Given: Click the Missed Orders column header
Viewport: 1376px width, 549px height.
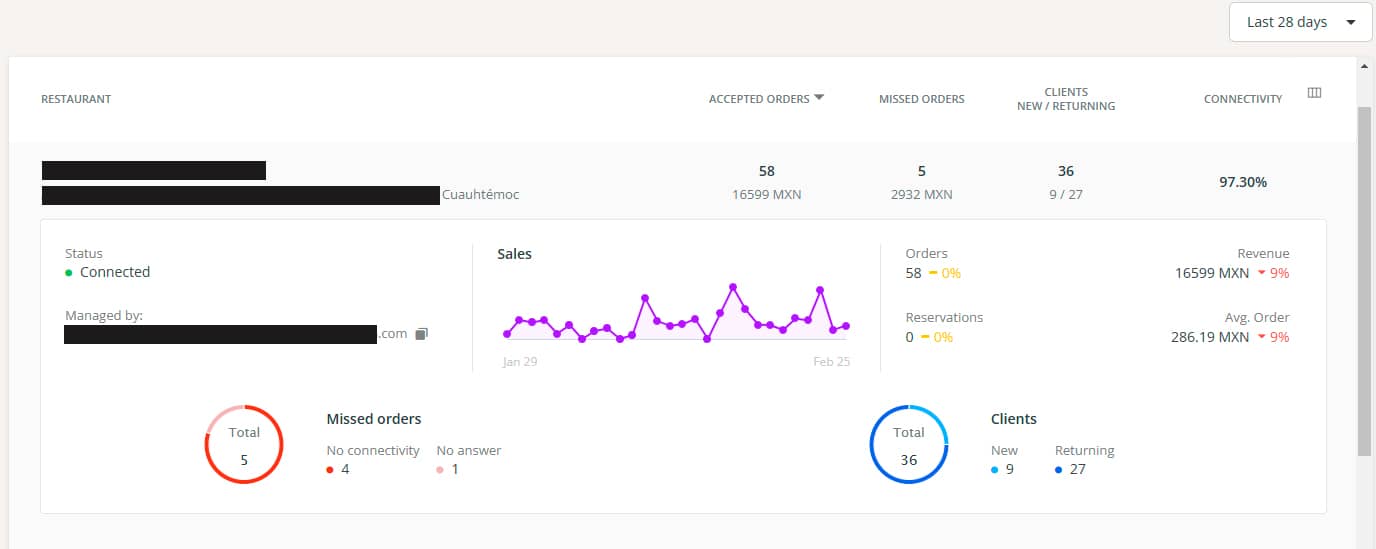Looking at the screenshot, I should [921, 99].
